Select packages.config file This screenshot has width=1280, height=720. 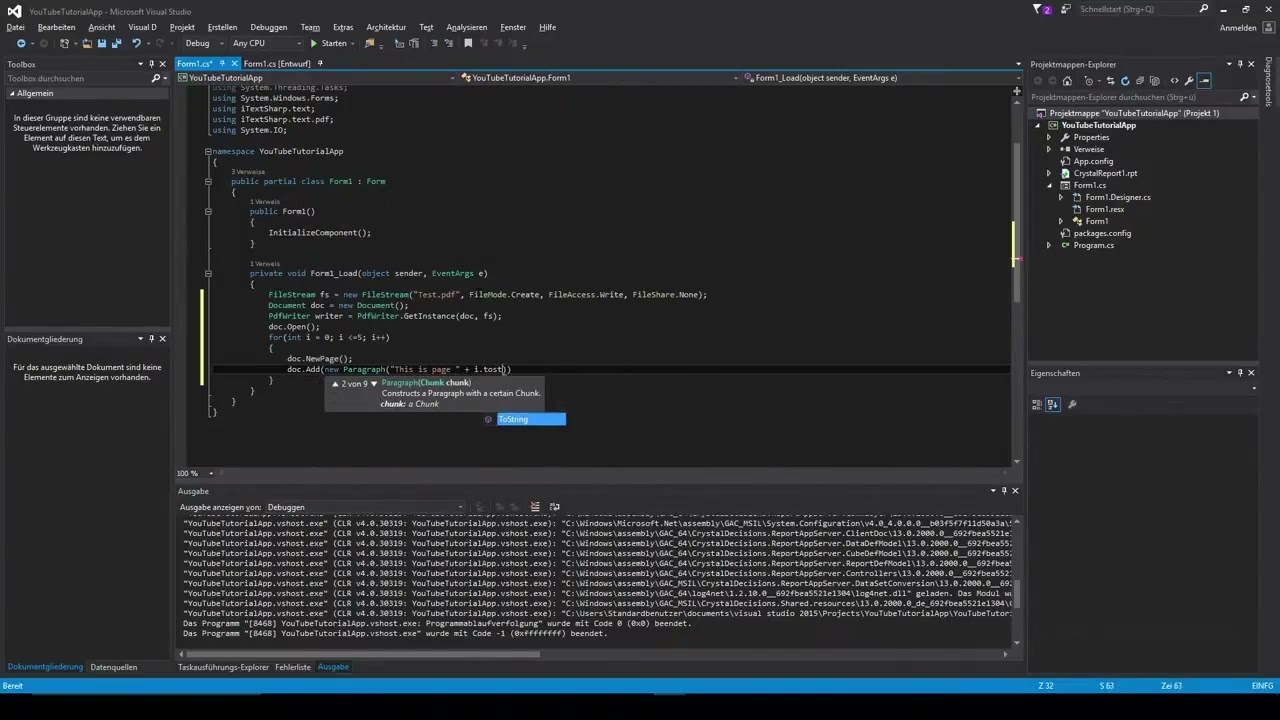click(1102, 233)
